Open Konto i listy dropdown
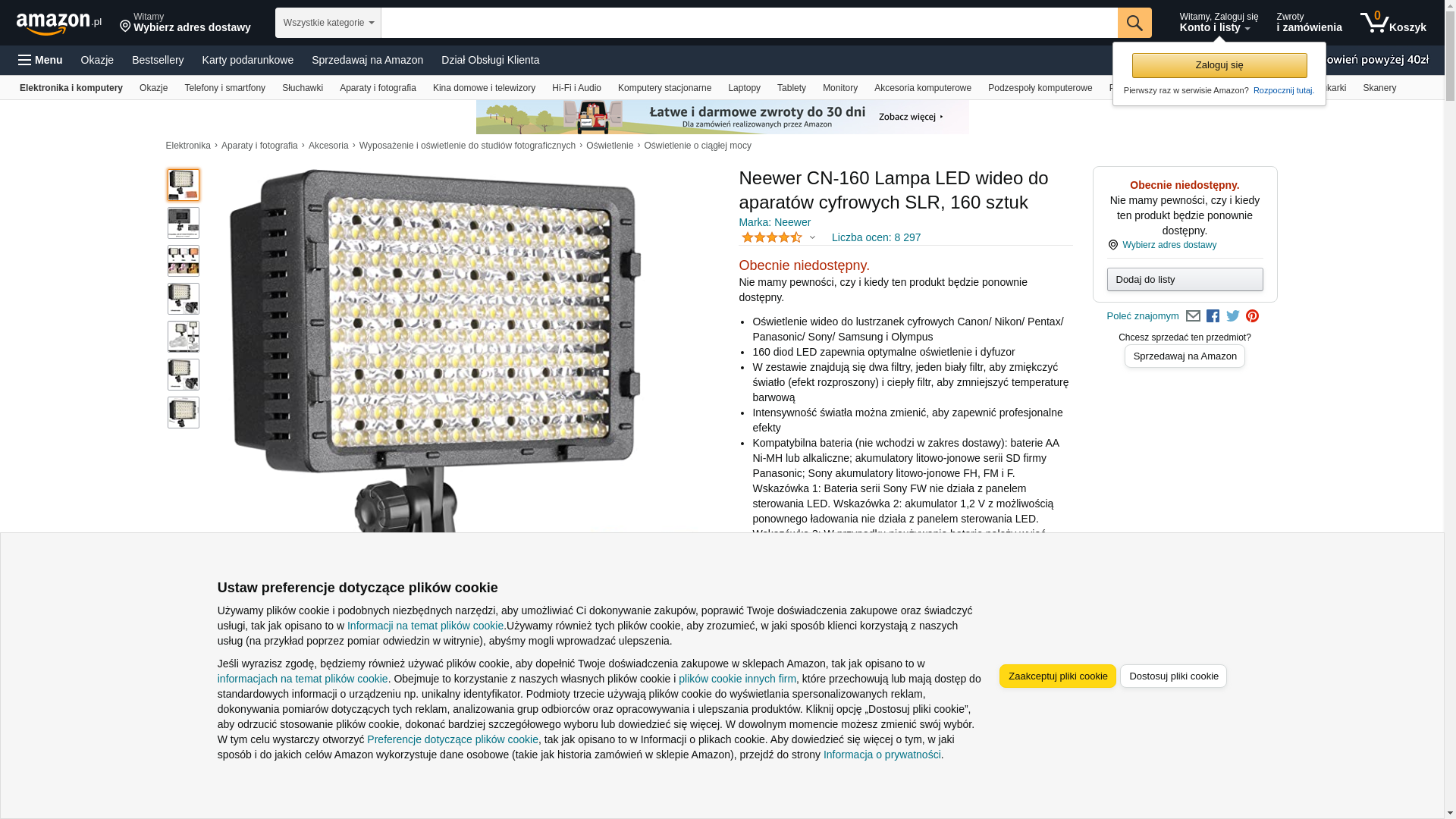 click(x=1218, y=23)
